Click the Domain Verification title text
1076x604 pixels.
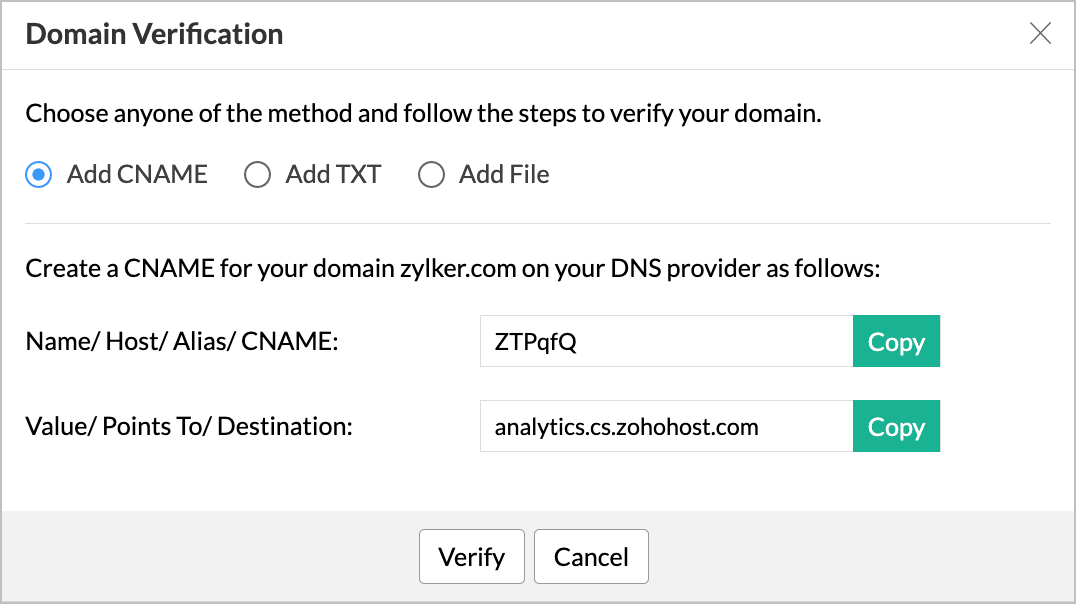(x=154, y=33)
